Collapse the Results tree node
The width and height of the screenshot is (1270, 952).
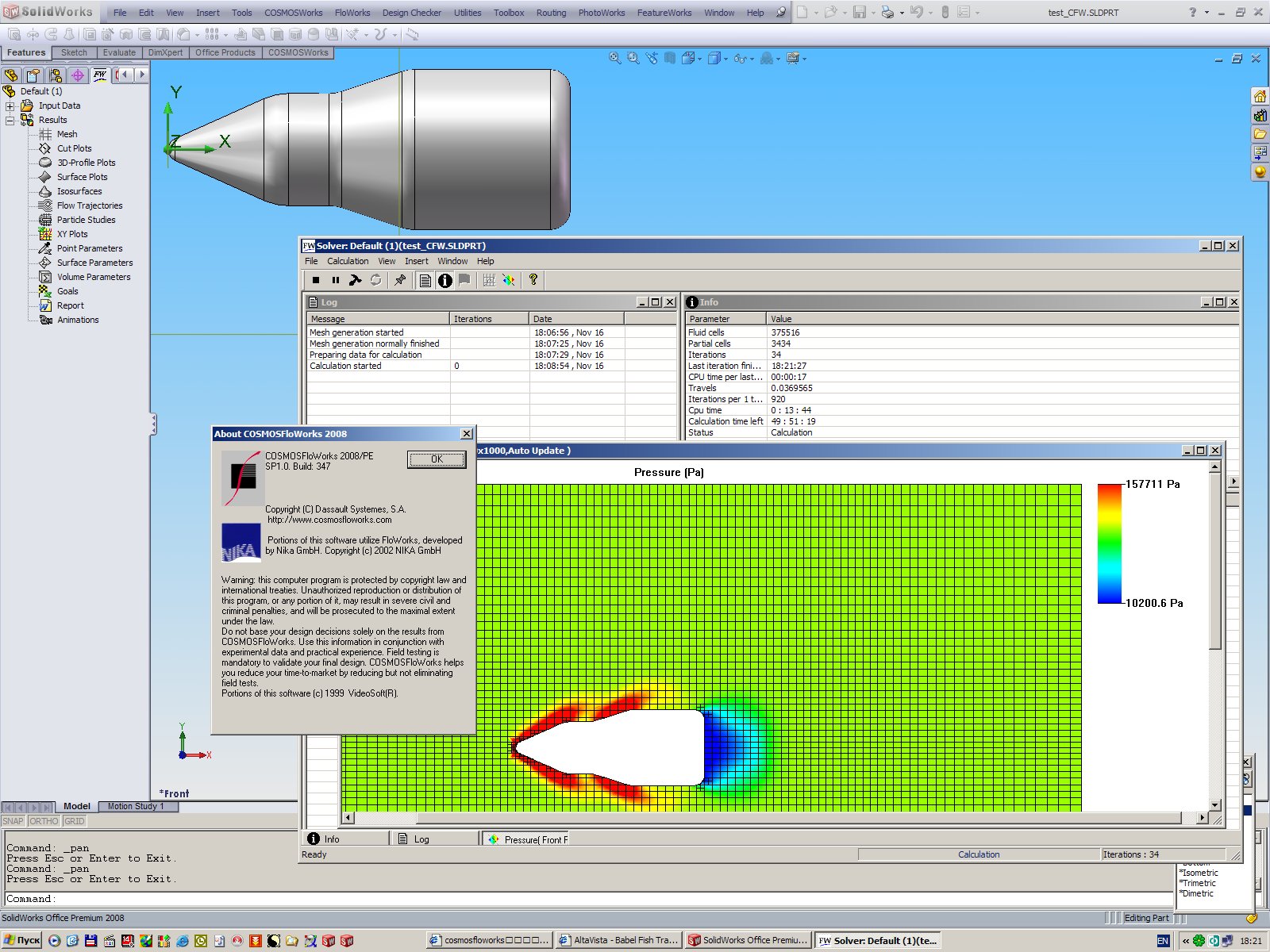click(x=10, y=120)
